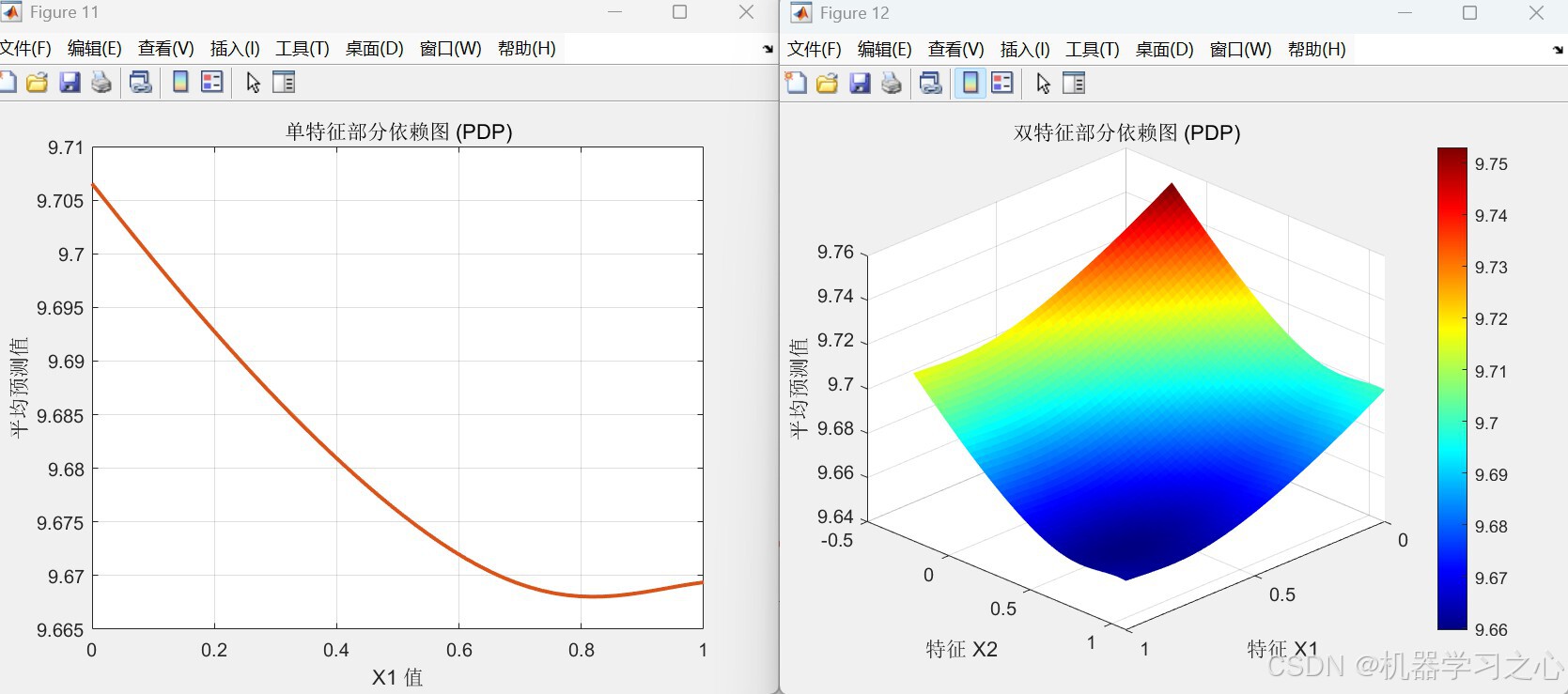Click z-tick label 9.76 in Figure 12
This screenshot has width=1568, height=694.
click(x=835, y=252)
